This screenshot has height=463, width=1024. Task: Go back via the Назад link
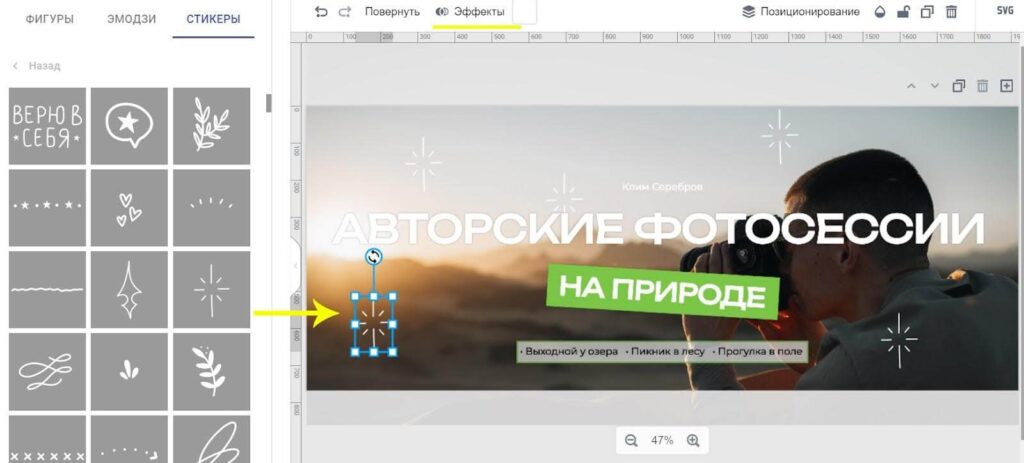click(37, 66)
